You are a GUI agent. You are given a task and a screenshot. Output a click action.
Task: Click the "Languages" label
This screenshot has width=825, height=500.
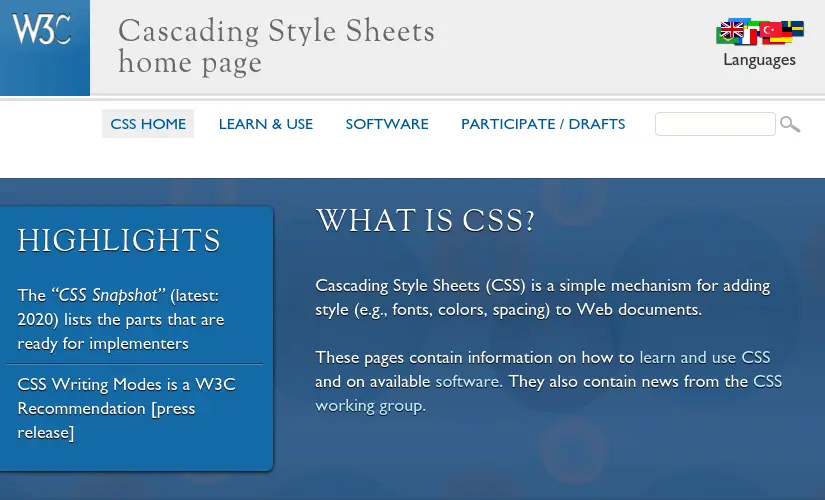pos(759,59)
